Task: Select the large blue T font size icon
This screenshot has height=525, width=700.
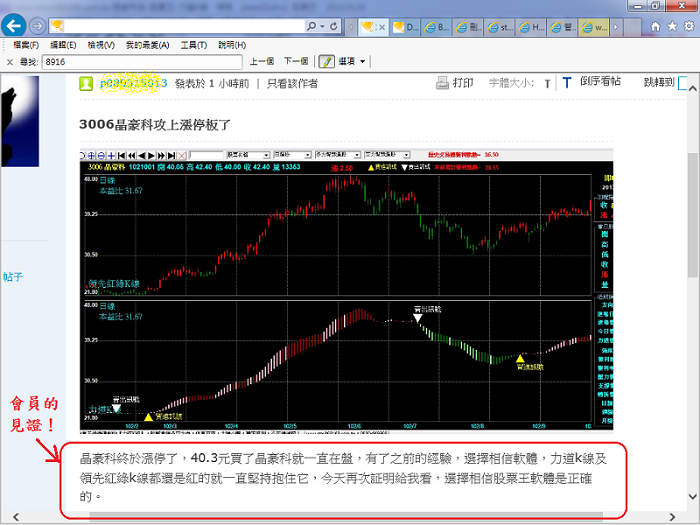Action: coord(567,83)
